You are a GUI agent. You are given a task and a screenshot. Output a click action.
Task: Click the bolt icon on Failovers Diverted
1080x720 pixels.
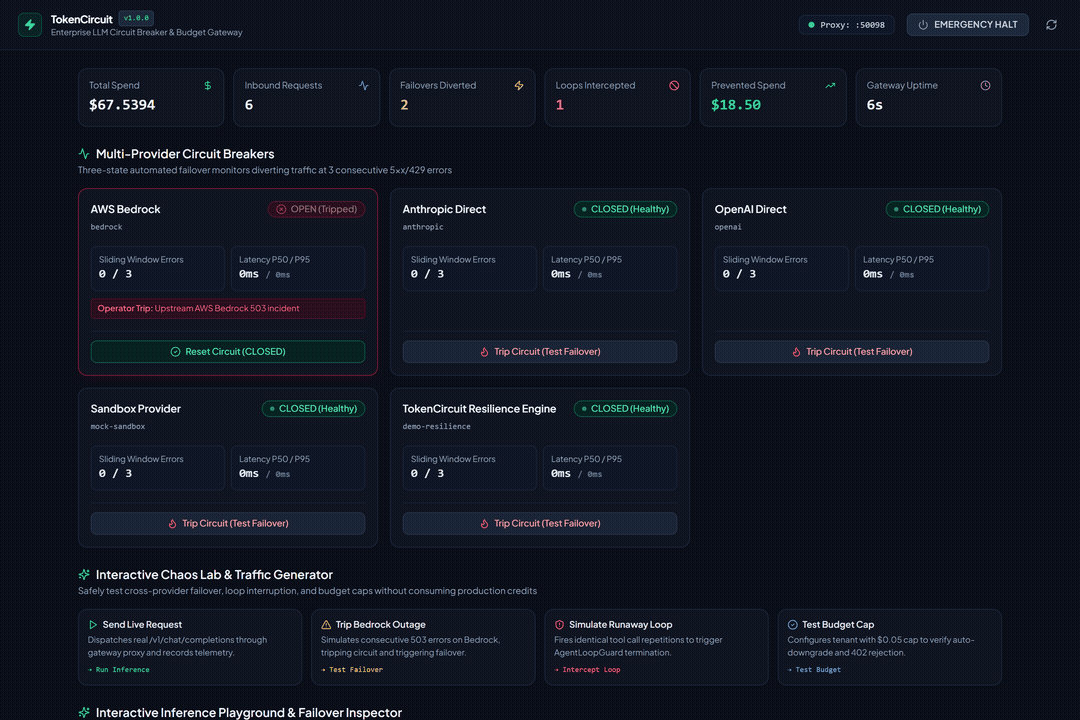[x=519, y=85]
